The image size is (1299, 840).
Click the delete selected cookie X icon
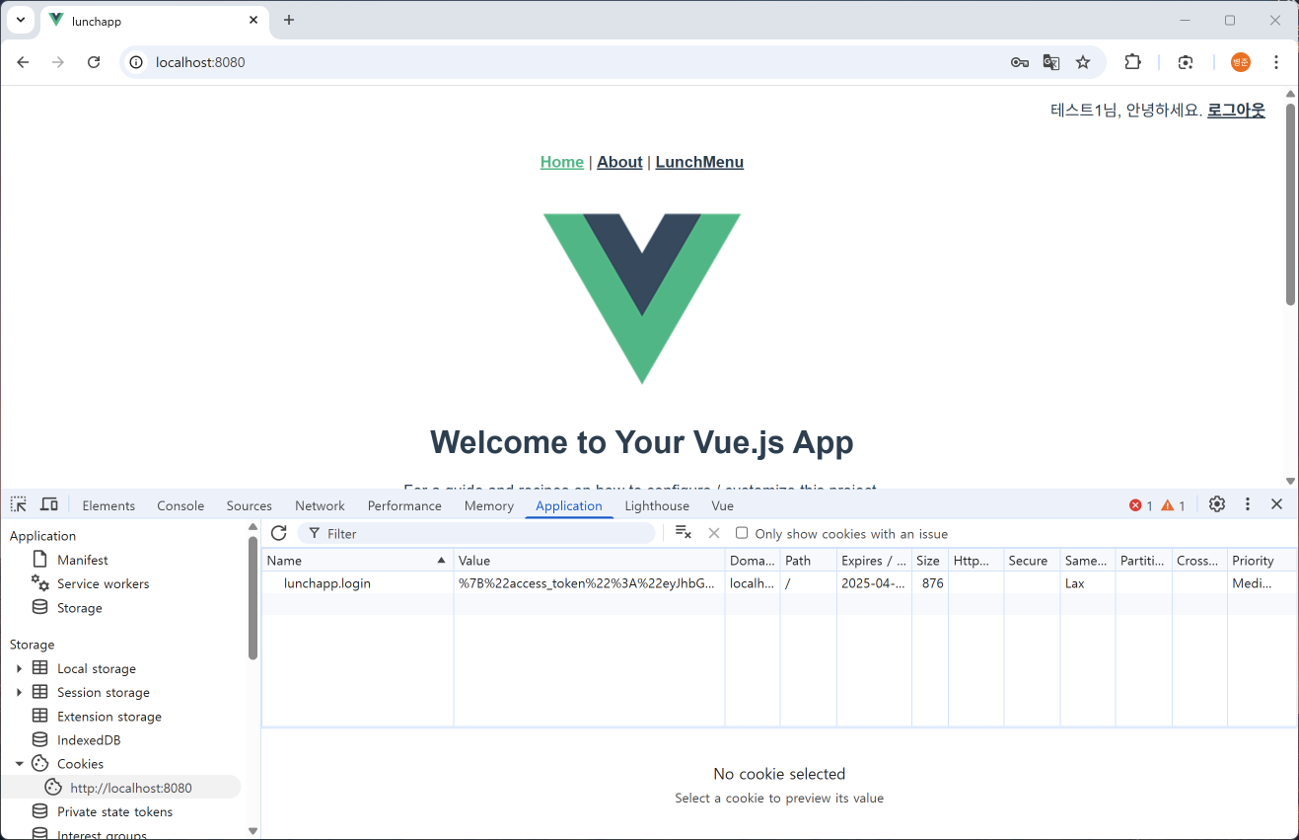(x=714, y=533)
